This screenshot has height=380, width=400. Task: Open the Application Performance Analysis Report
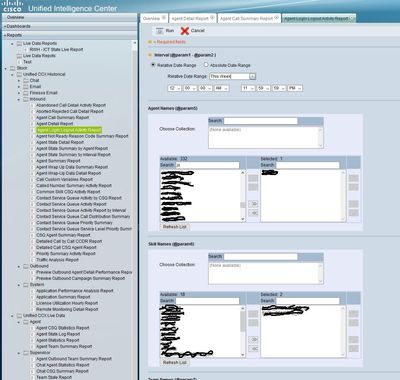coord(75,291)
